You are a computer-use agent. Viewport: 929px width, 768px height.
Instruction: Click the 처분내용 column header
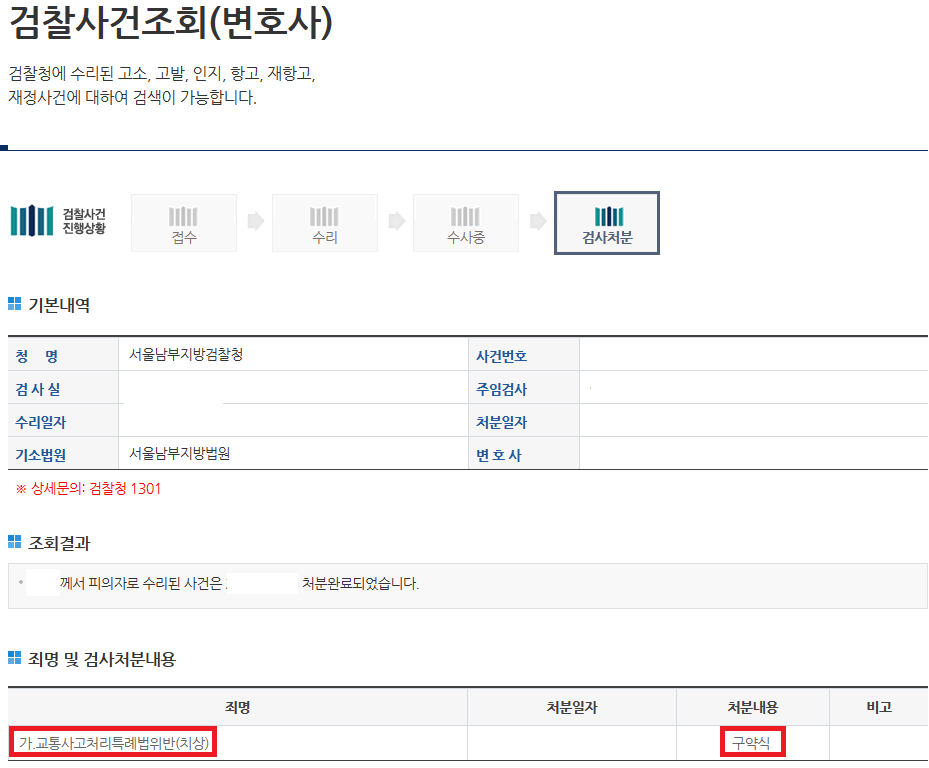tap(751, 706)
